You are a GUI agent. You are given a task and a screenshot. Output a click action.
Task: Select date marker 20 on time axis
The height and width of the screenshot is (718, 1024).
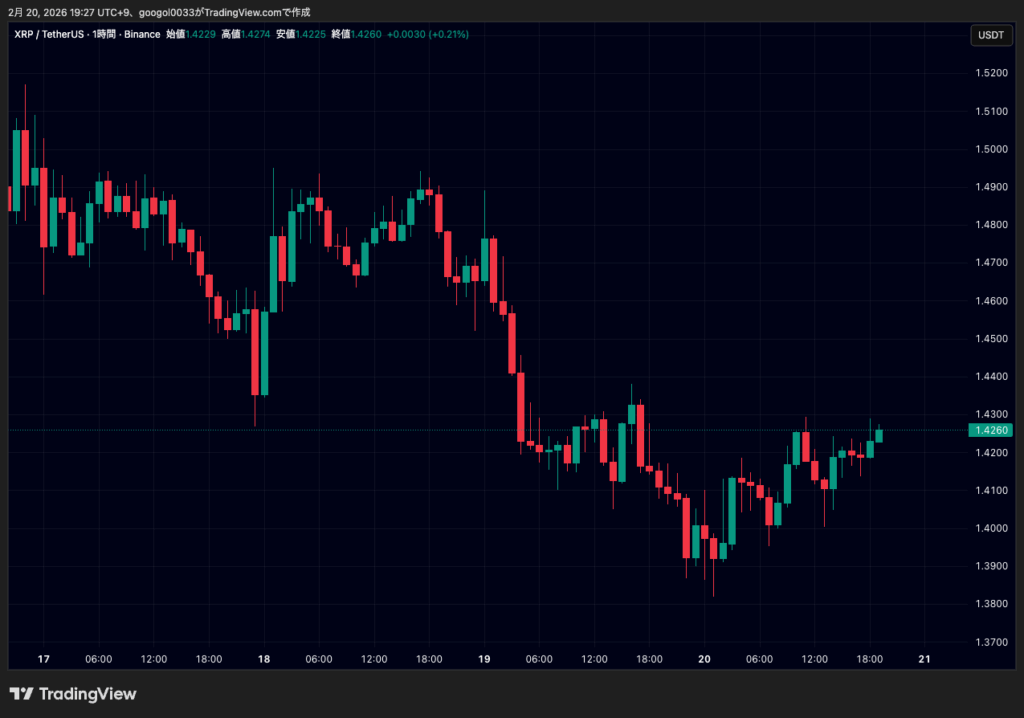click(x=703, y=660)
